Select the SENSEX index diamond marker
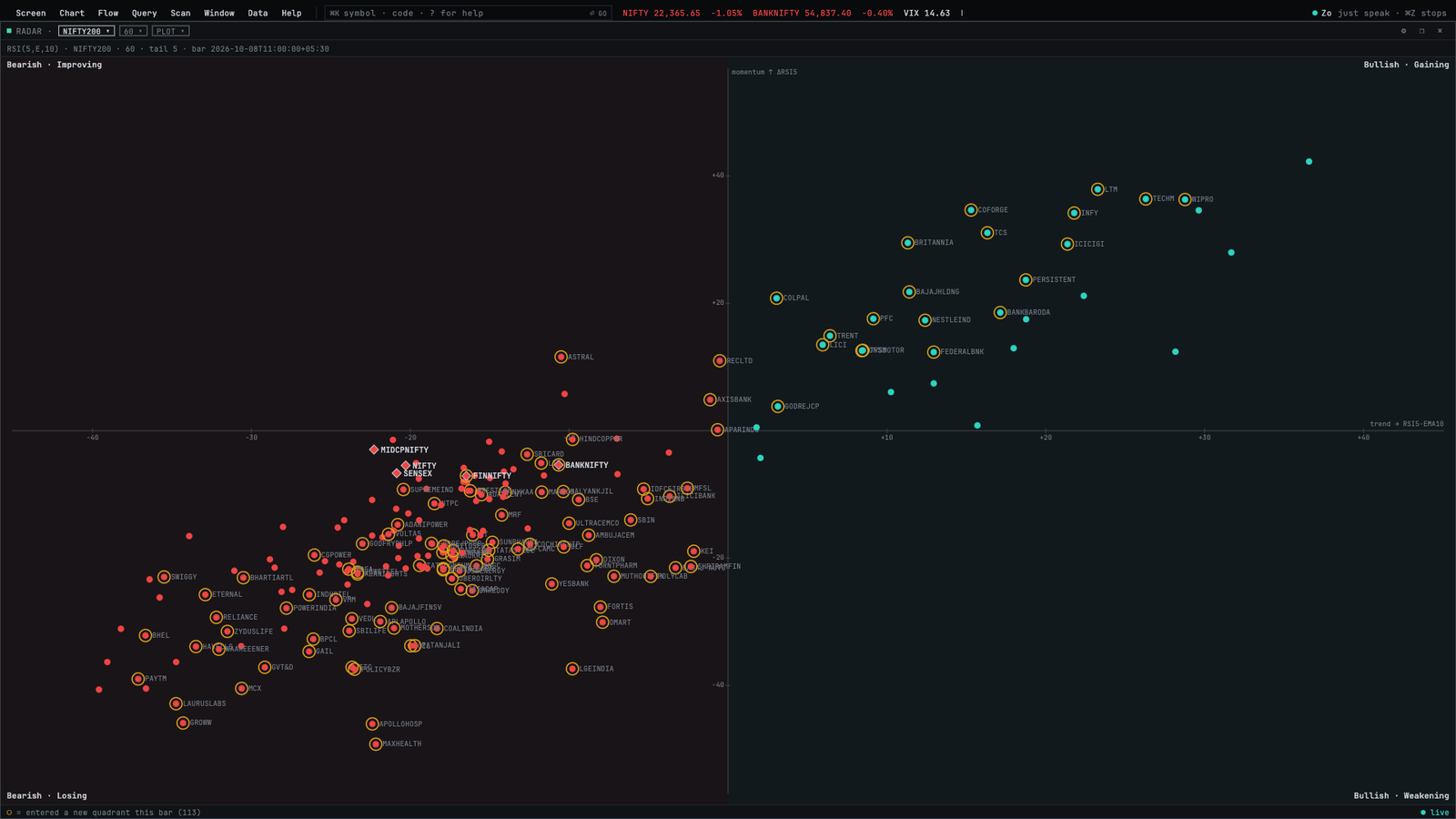The width and height of the screenshot is (1456, 819). (x=397, y=473)
